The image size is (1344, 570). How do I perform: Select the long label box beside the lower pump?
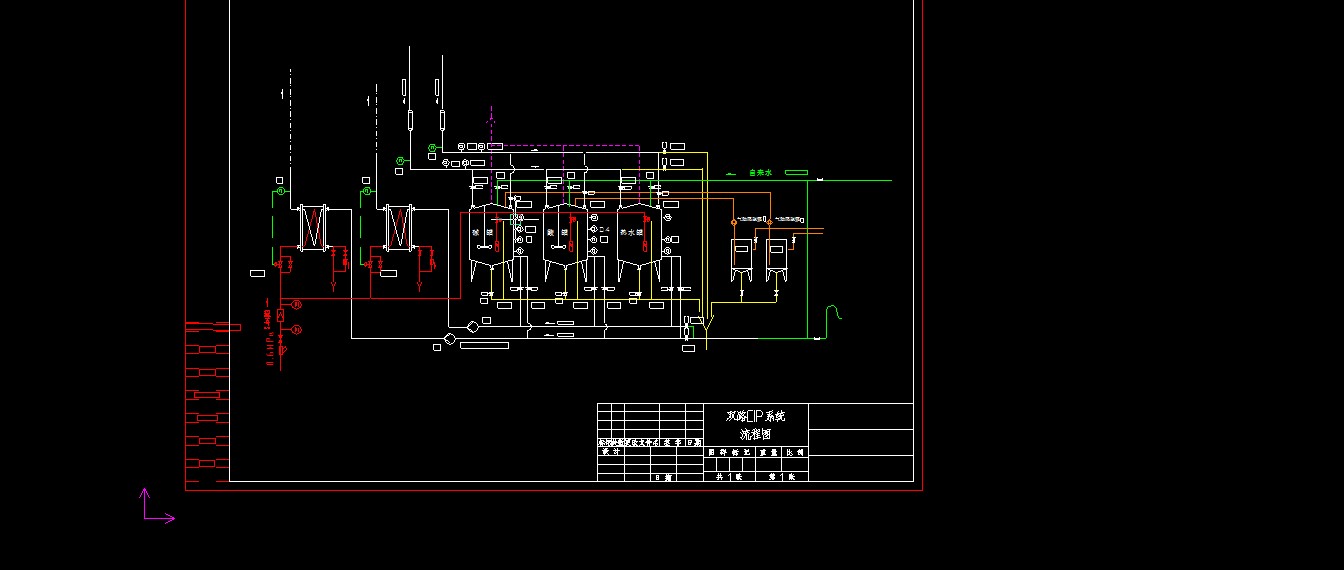484,345
